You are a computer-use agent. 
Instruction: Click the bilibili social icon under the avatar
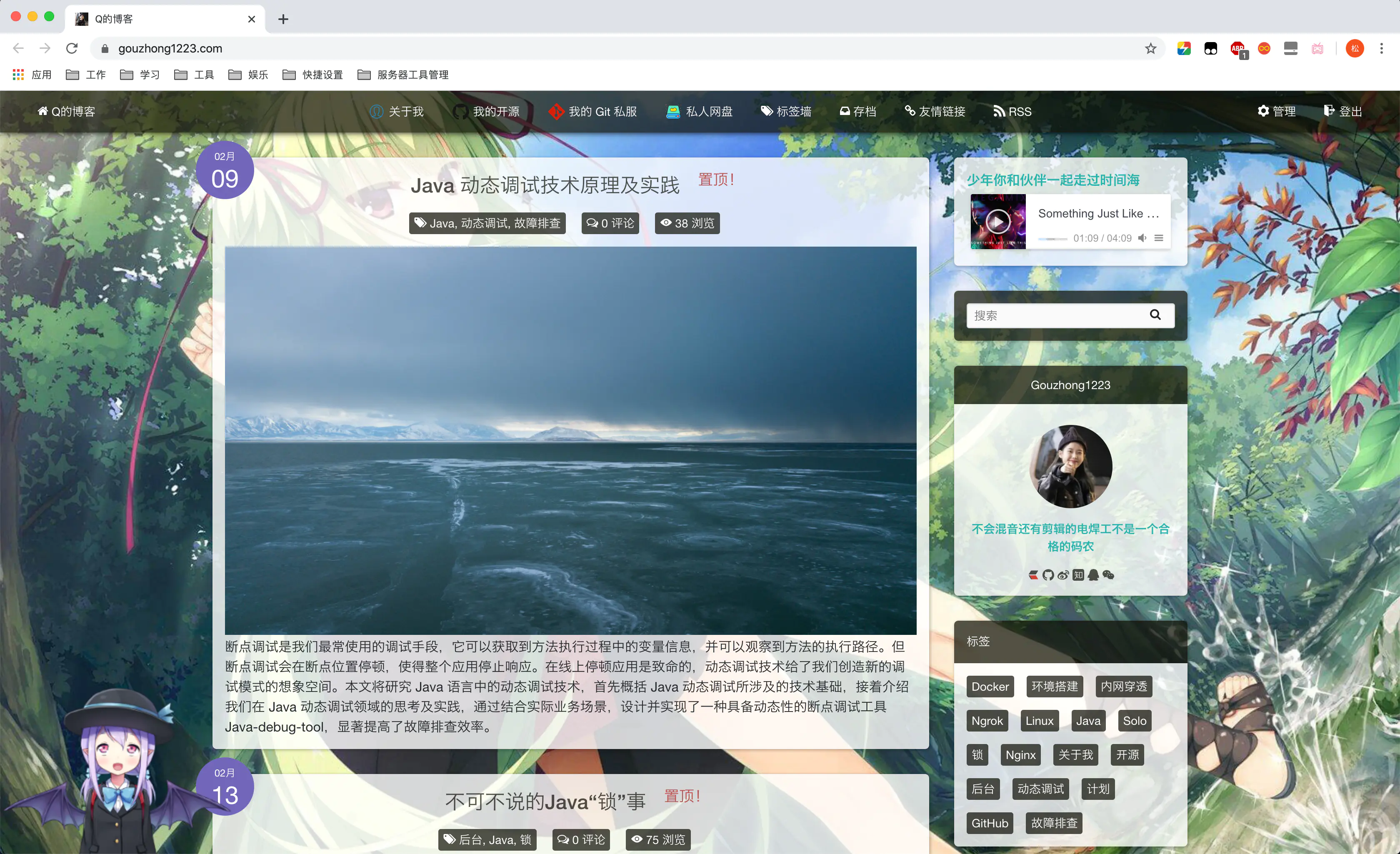[x=1034, y=574]
